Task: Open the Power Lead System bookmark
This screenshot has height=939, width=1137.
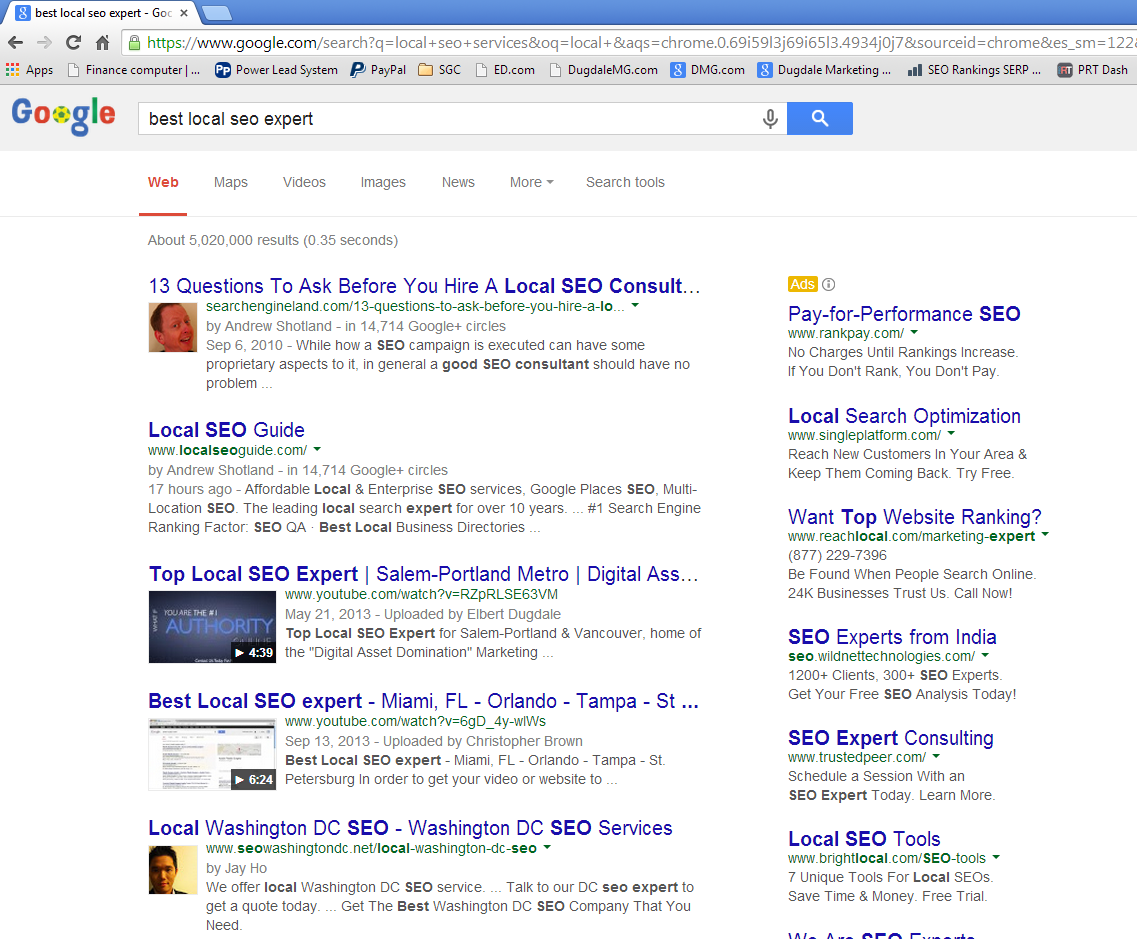Action: (x=276, y=70)
